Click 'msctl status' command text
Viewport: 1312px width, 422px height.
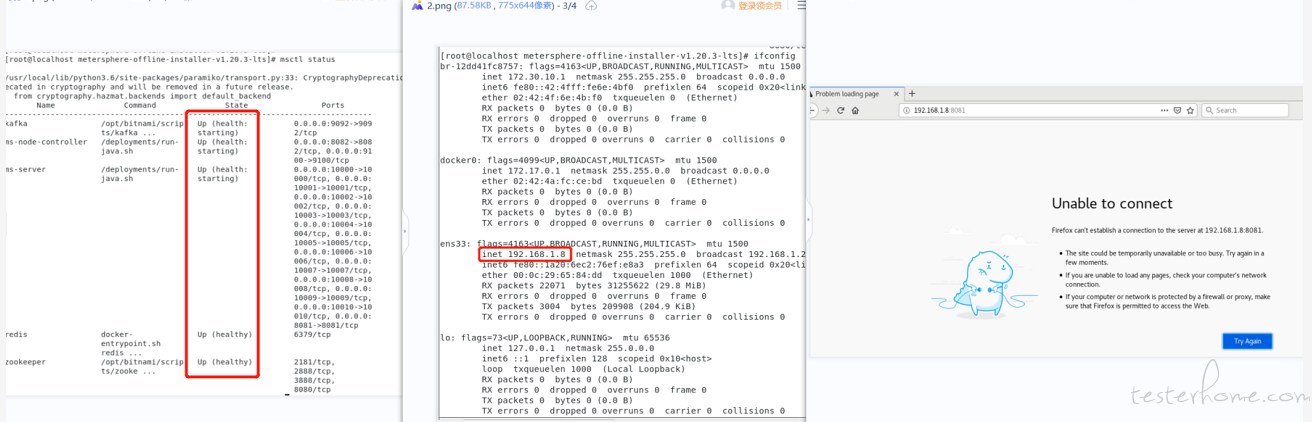pos(308,60)
